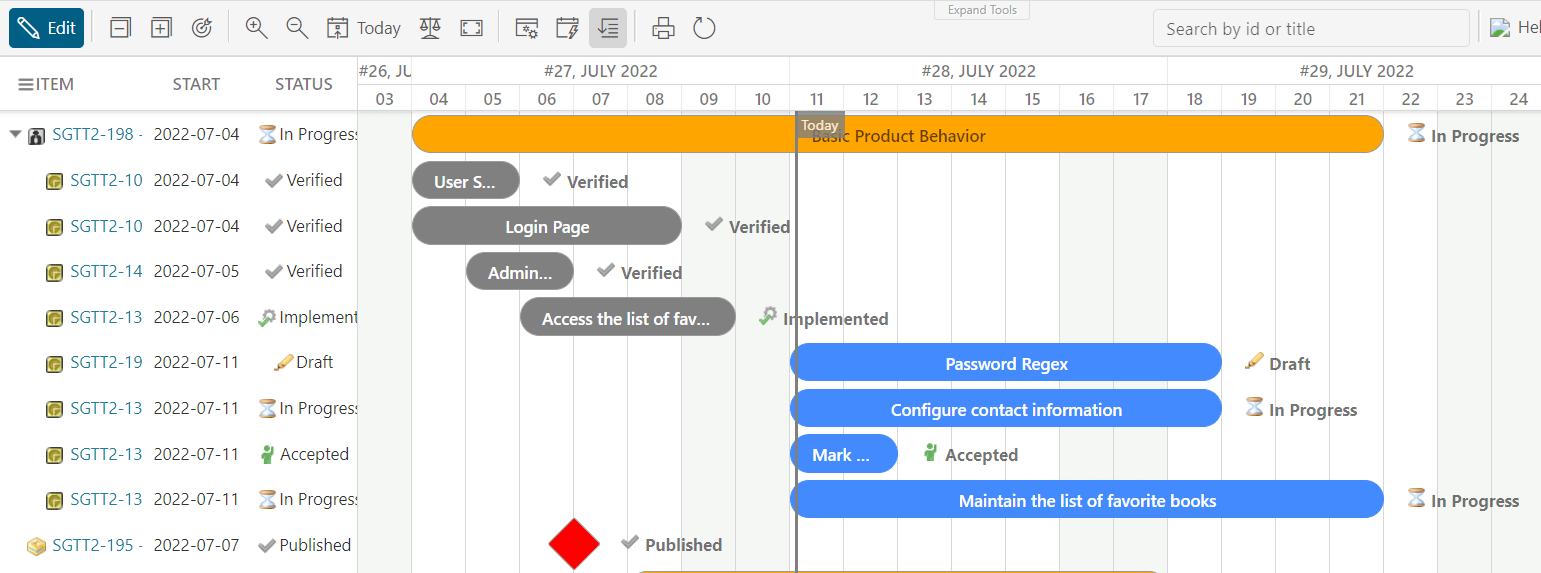Open the SGTT2-19 item link

pos(106,362)
